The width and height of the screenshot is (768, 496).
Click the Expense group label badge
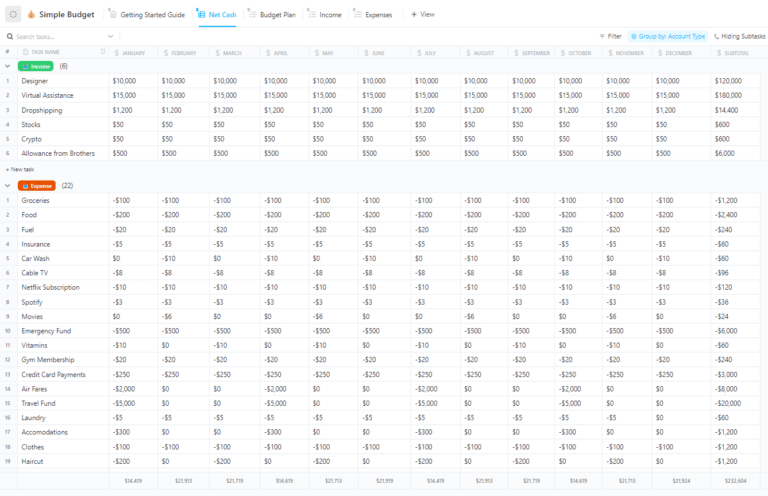(37, 186)
